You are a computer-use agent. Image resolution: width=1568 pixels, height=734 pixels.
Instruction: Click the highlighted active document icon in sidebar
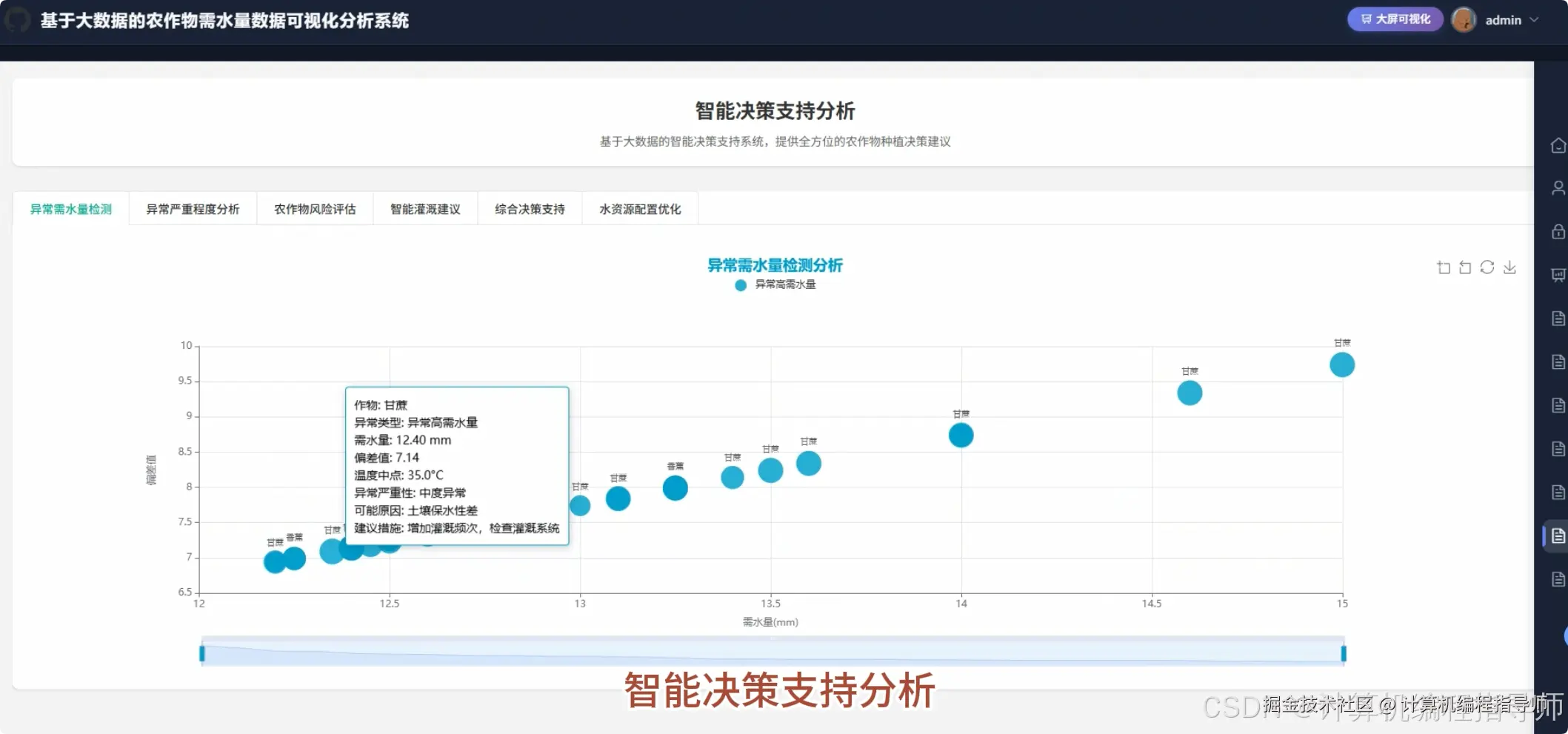(1558, 536)
